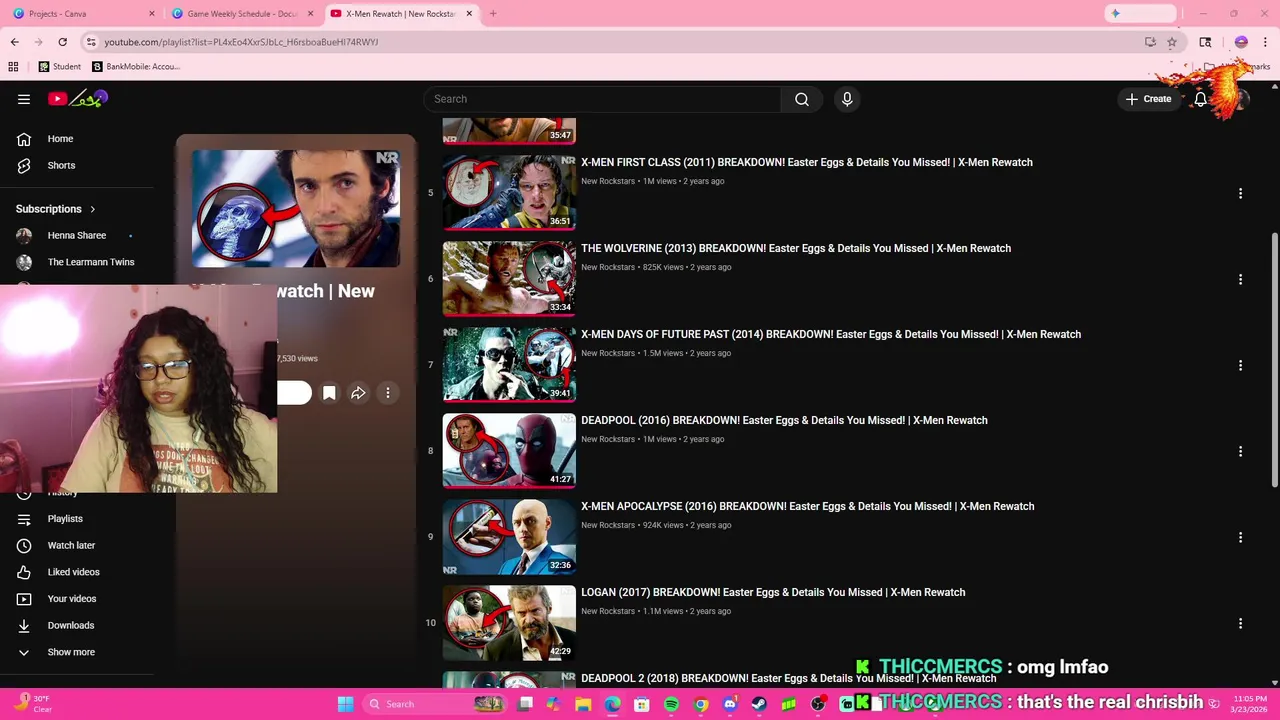Open The Wolverine (2013) breakdown title
Screen dimensions: 1280x720
[796, 248]
